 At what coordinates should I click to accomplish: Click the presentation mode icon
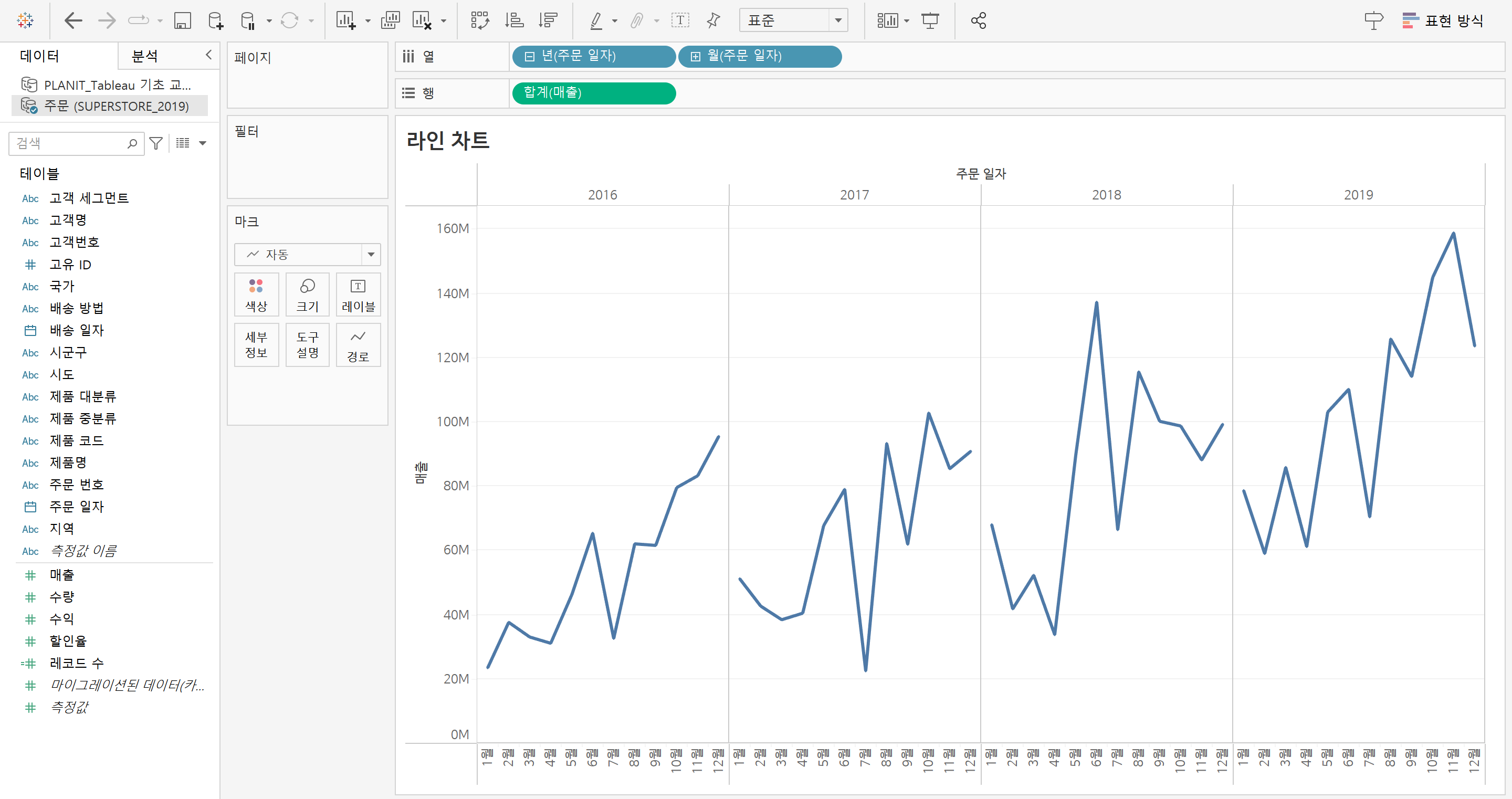coord(930,20)
